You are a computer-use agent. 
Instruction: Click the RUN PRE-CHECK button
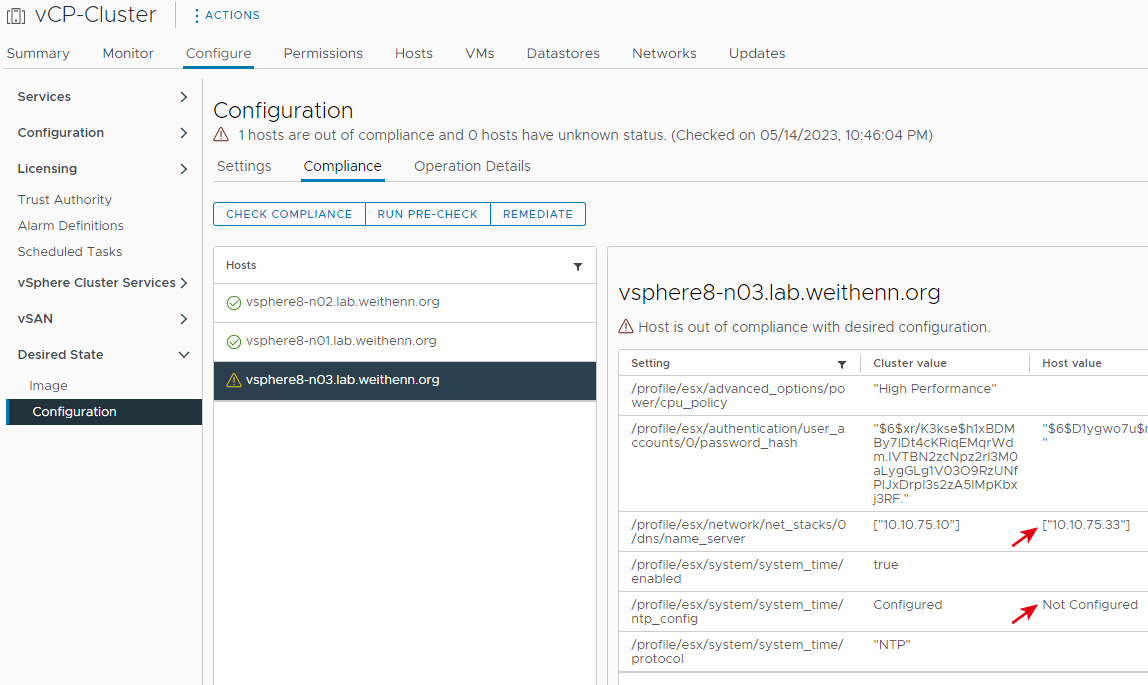pos(428,214)
